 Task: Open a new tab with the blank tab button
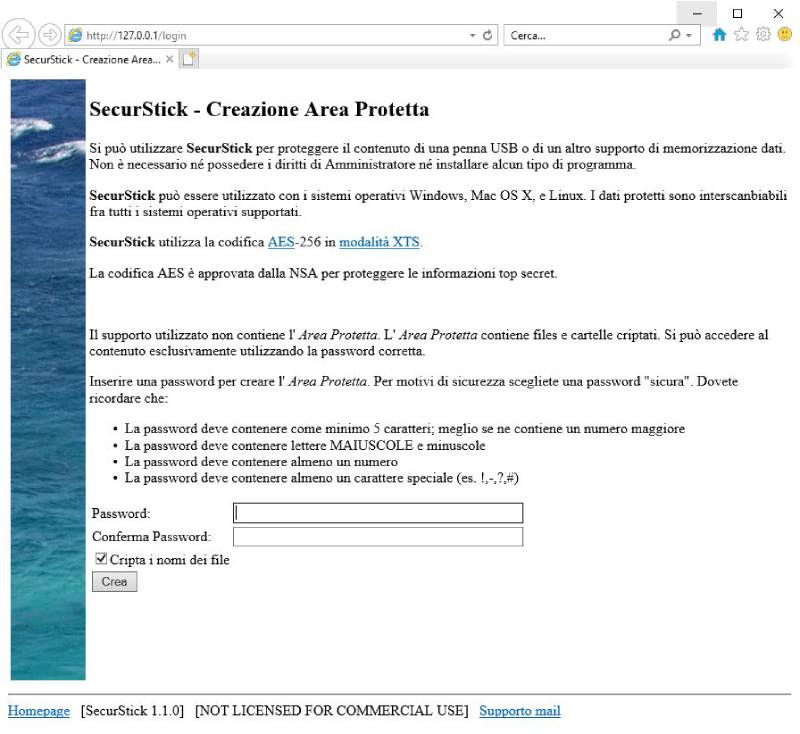[189, 59]
